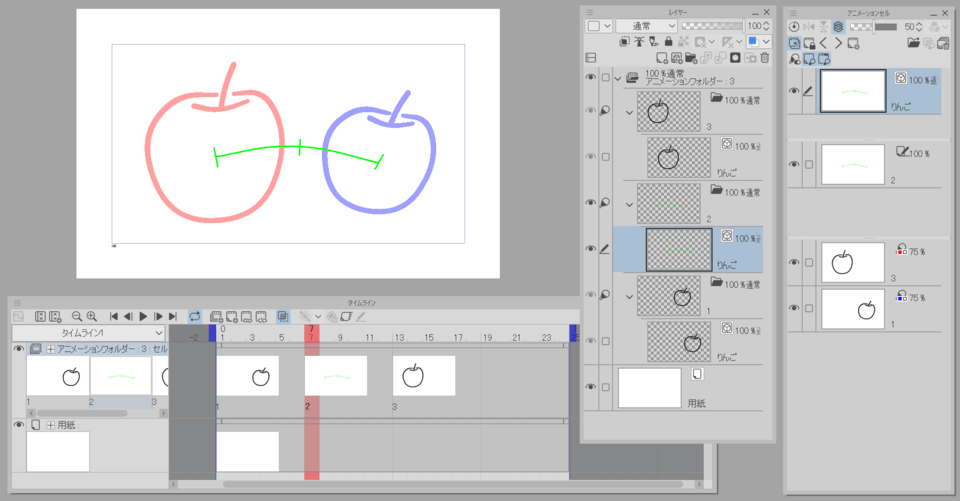Open palette color dropdown in Layer panel
Screen dimensions: 960x501
click(599, 26)
